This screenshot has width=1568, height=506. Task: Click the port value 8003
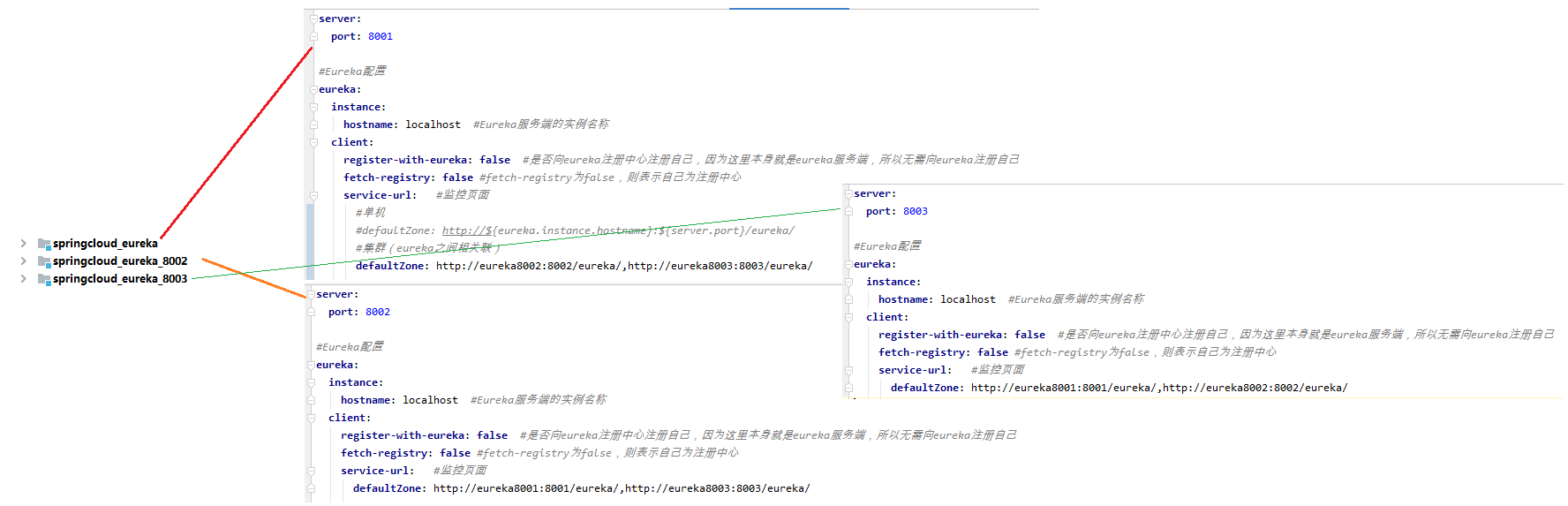[916, 211]
